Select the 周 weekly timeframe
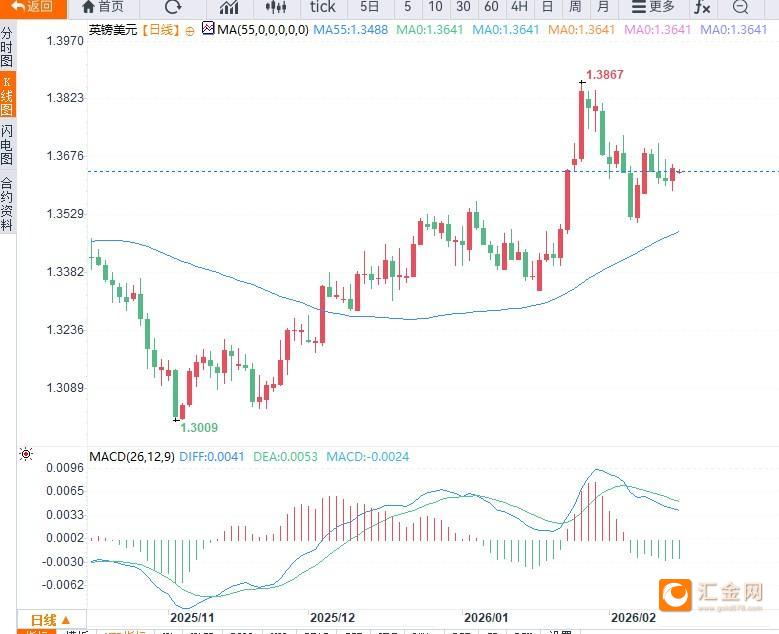The image size is (779, 634). tap(575, 7)
